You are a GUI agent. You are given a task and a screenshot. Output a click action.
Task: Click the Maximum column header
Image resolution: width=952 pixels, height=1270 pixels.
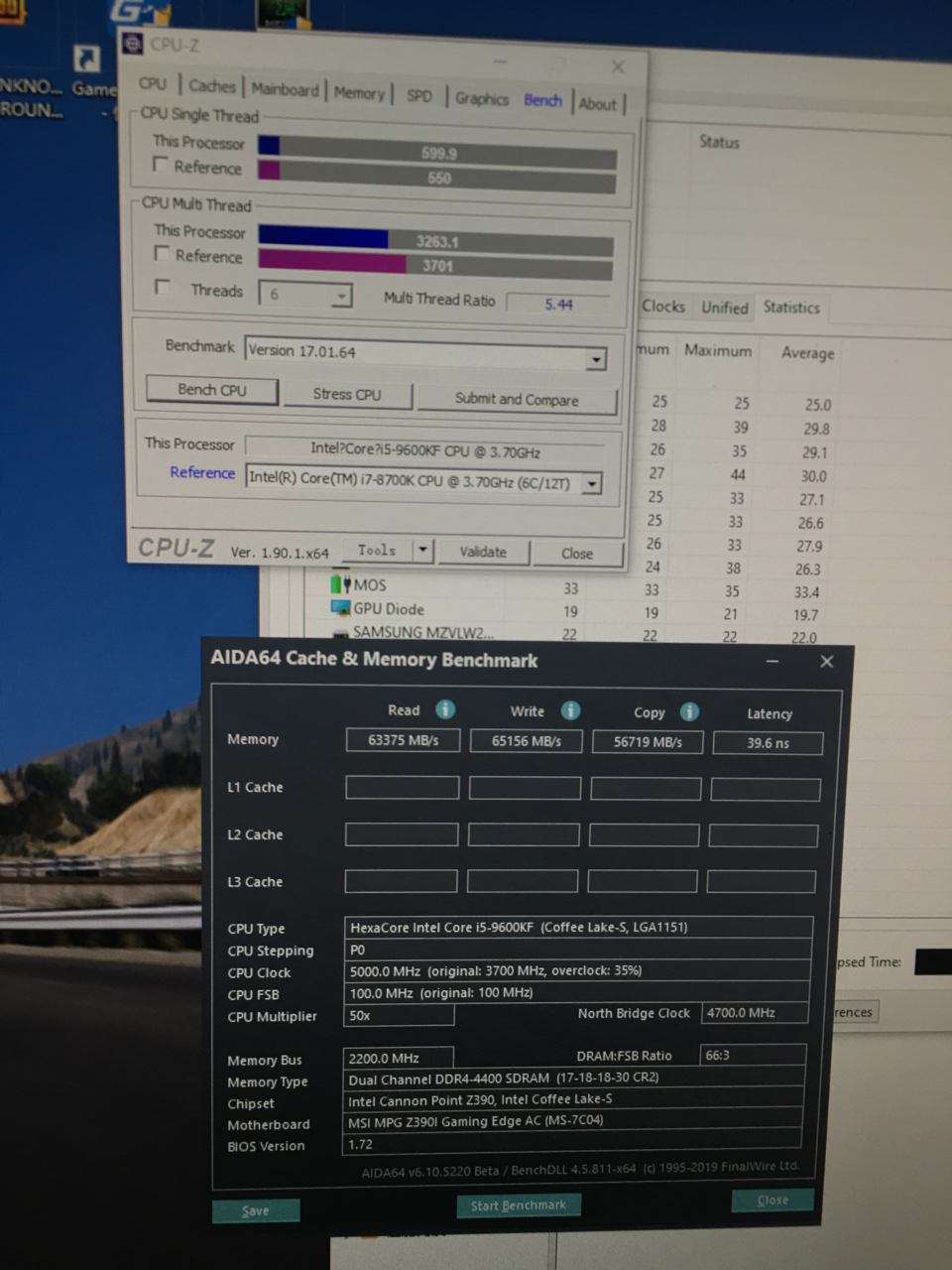[718, 350]
